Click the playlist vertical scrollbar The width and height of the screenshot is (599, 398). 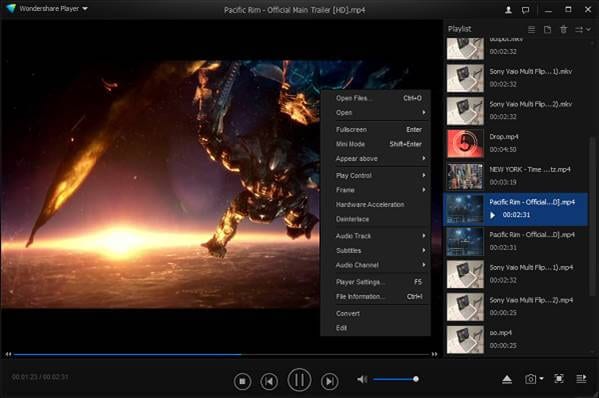click(x=592, y=216)
